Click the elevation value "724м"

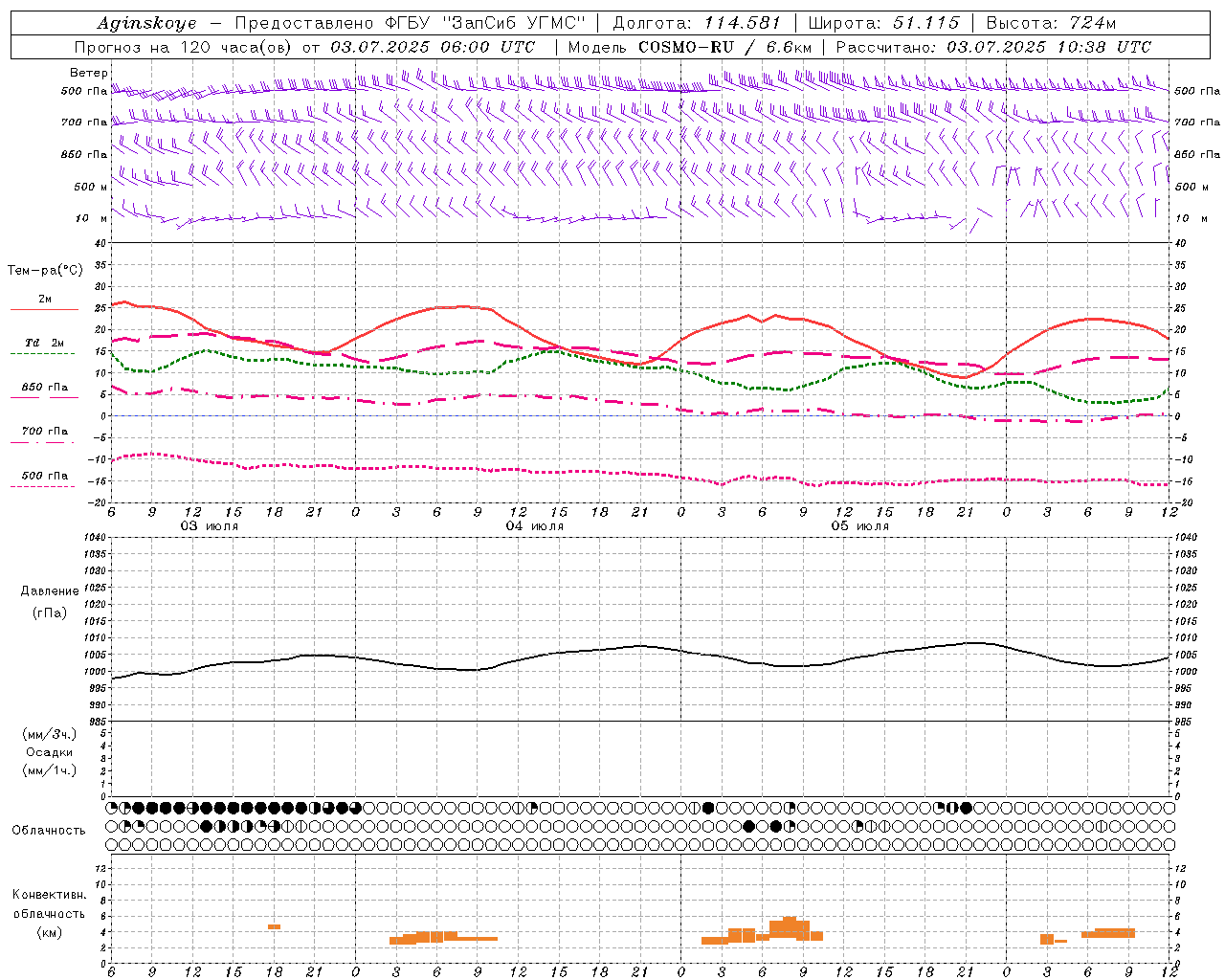pos(1093,23)
